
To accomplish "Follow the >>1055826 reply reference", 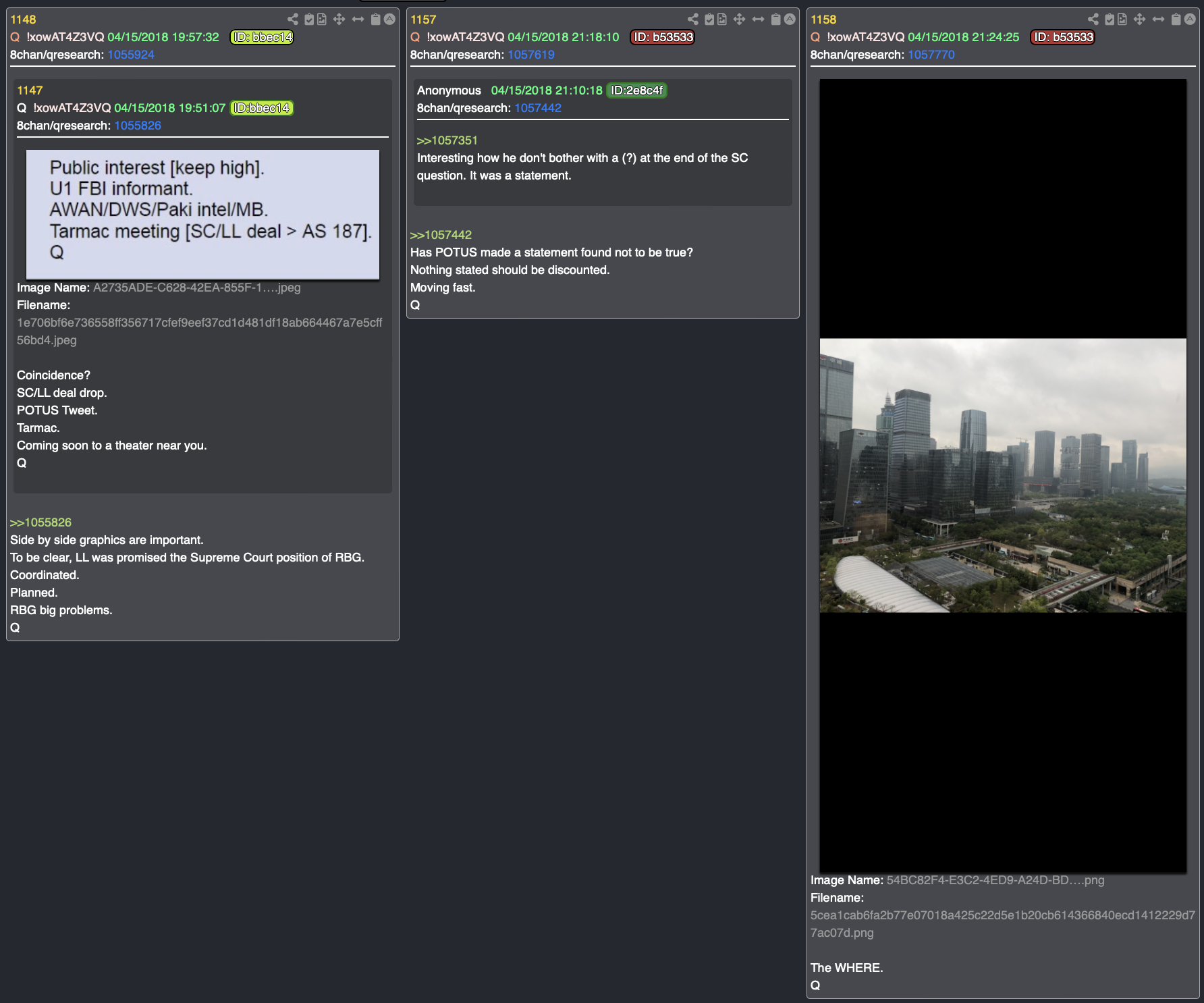I will click(x=40, y=522).
